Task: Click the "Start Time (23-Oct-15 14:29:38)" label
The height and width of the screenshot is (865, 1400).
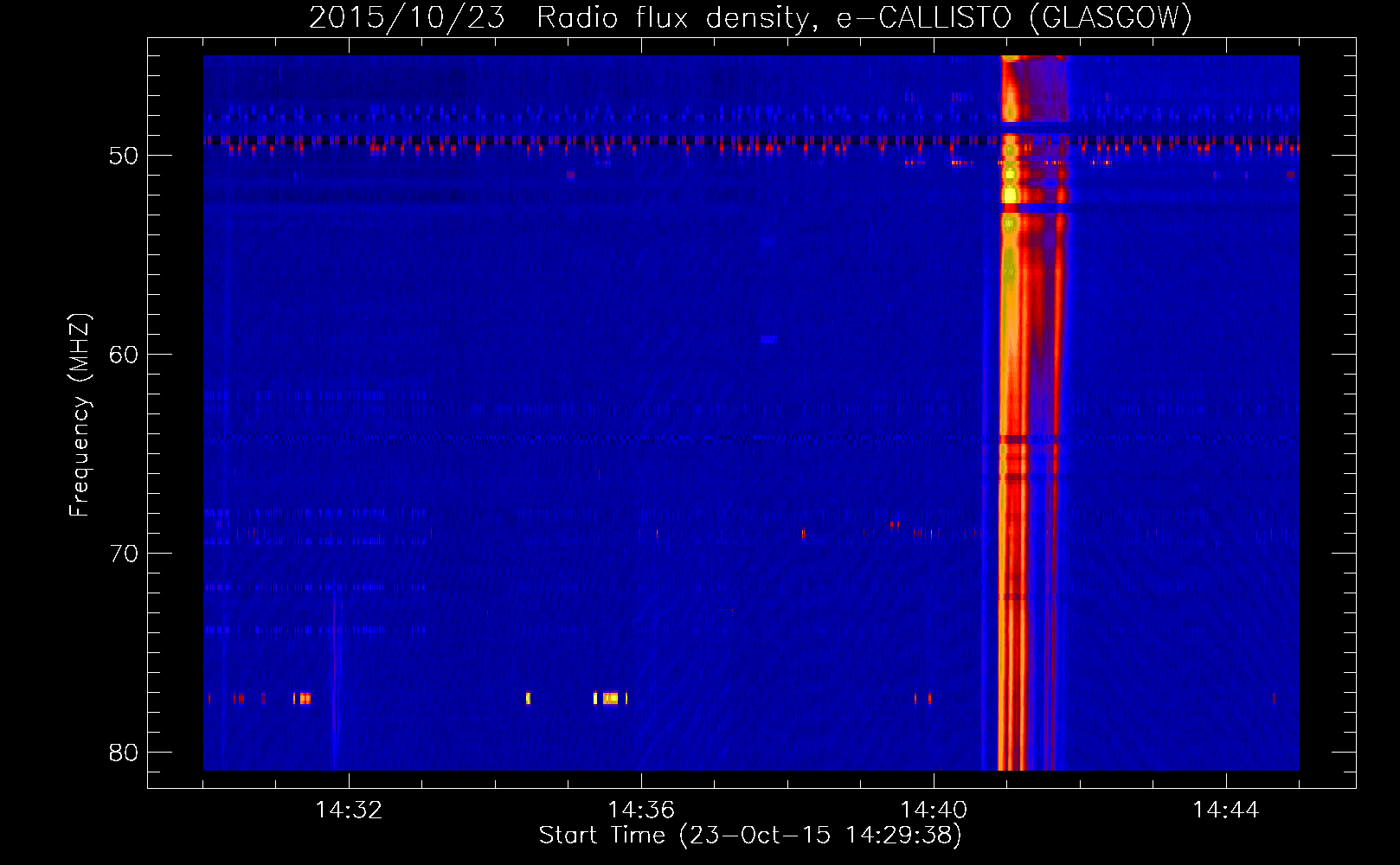Action: [750, 836]
